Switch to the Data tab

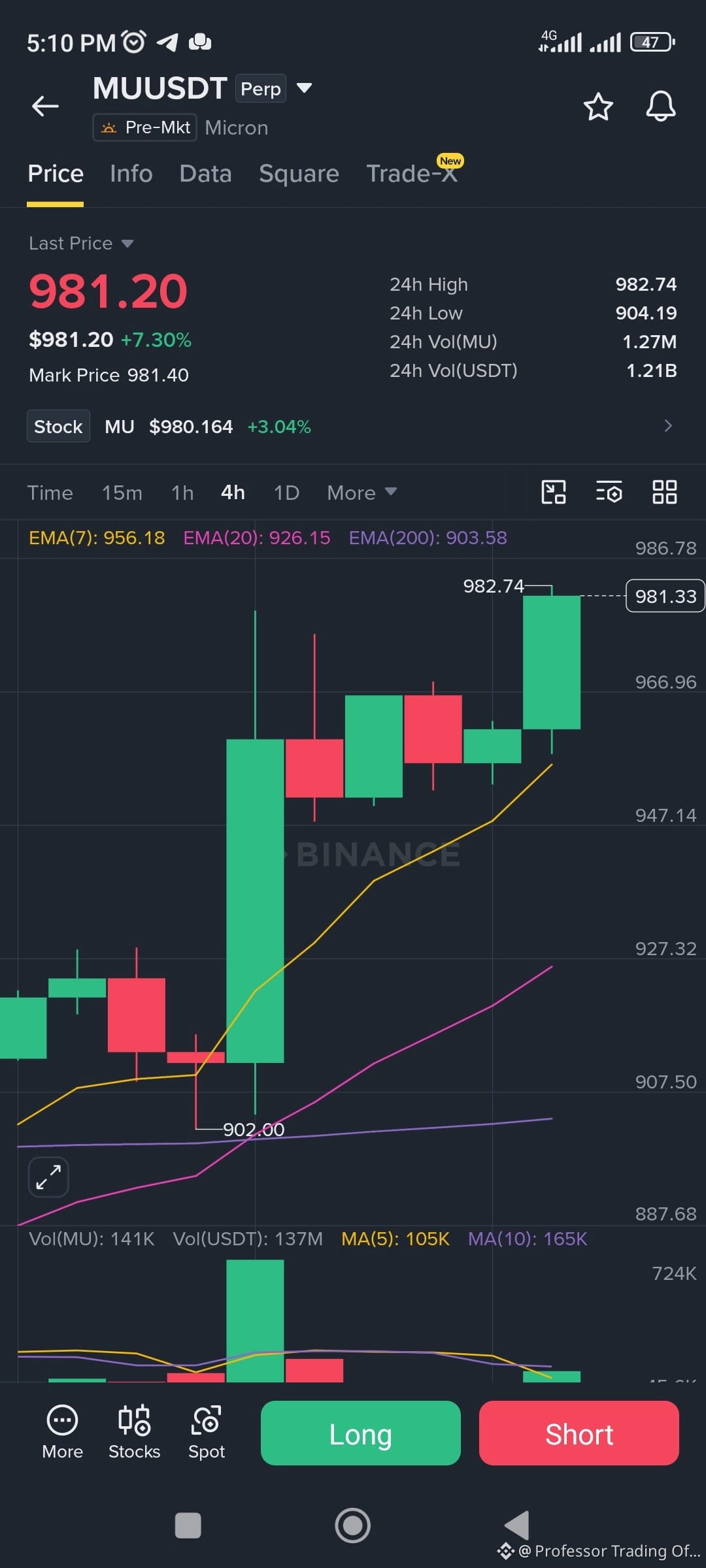(x=206, y=174)
